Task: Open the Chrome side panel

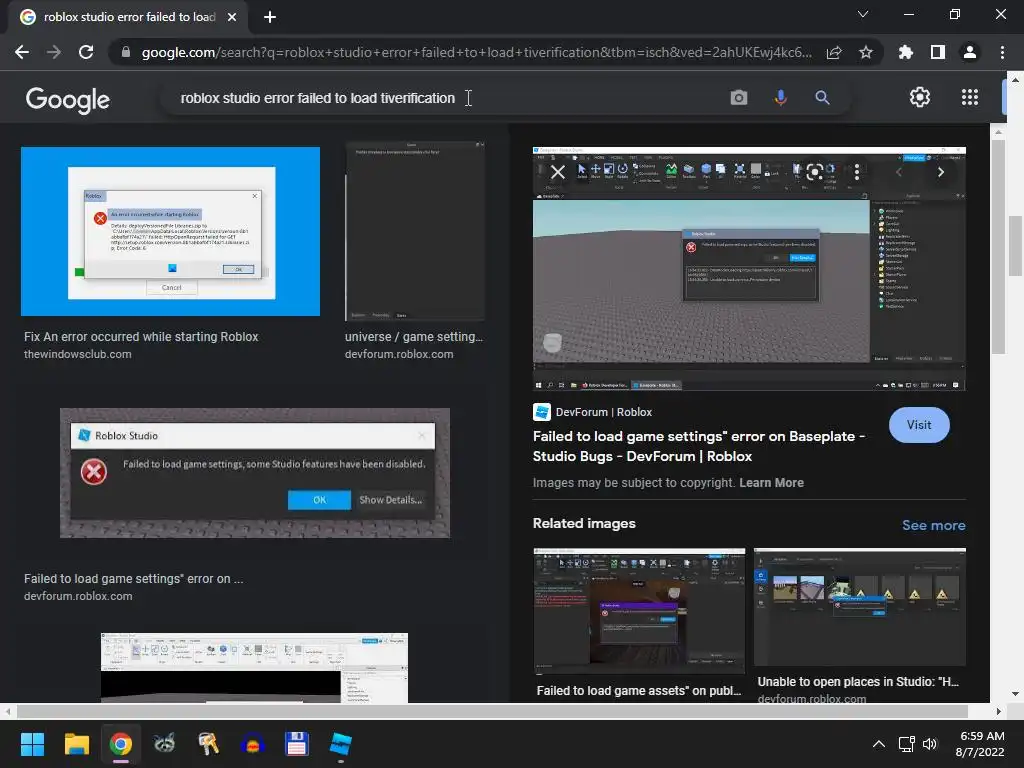Action: [938, 52]
